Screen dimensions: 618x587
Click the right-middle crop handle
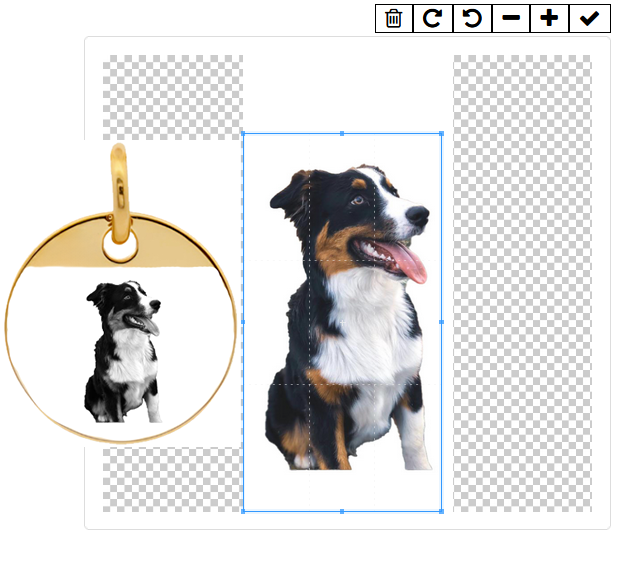441,322
